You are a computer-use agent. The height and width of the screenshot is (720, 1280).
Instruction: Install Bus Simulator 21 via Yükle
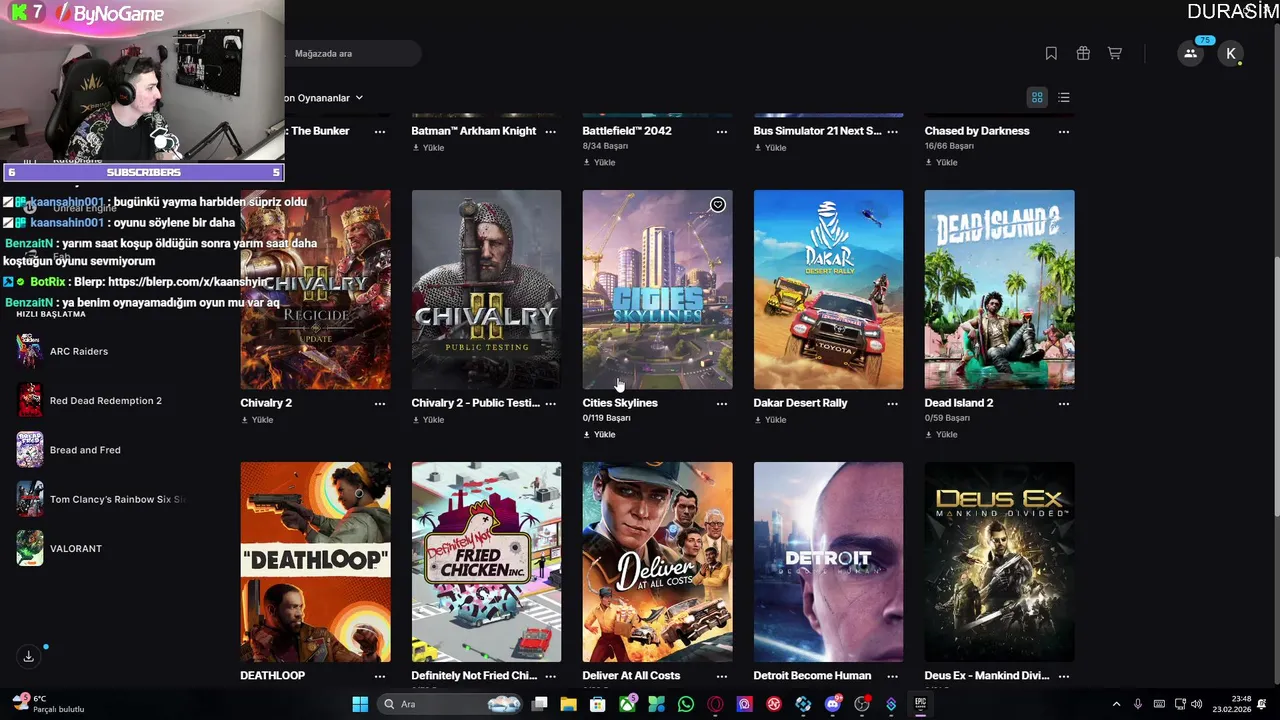(770, 148)
